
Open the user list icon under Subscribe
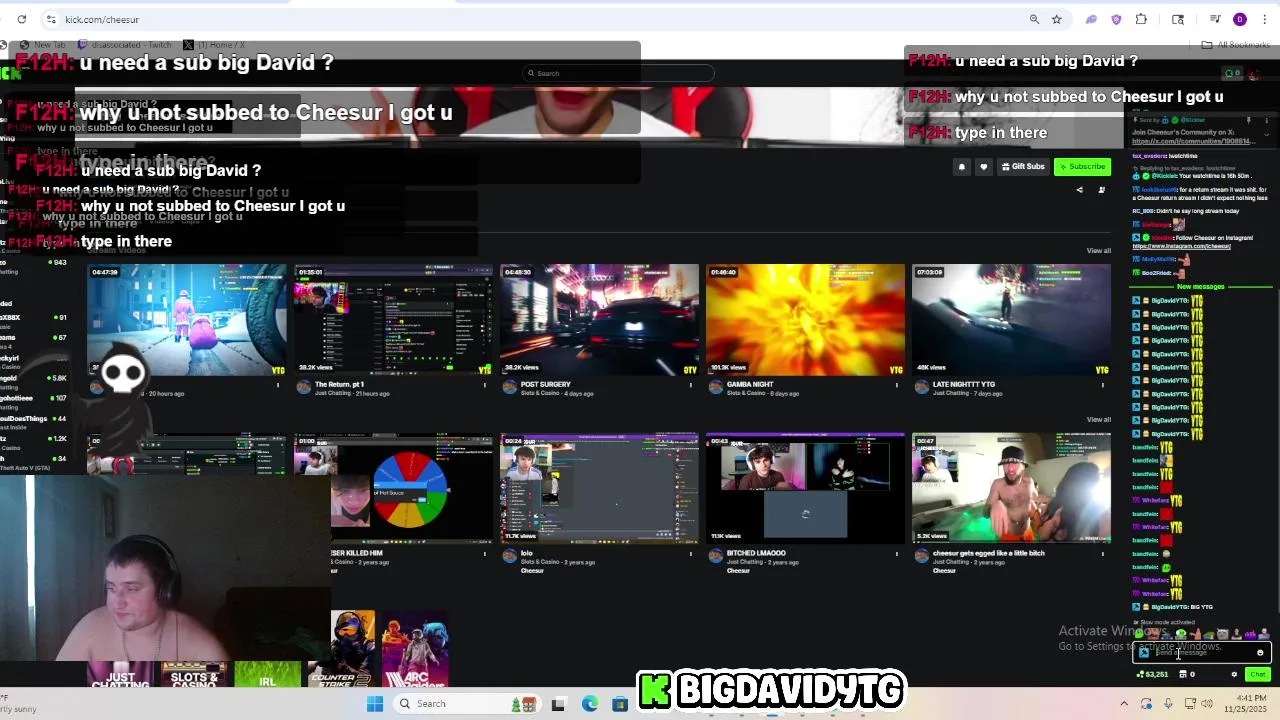tap(1101, 190)
